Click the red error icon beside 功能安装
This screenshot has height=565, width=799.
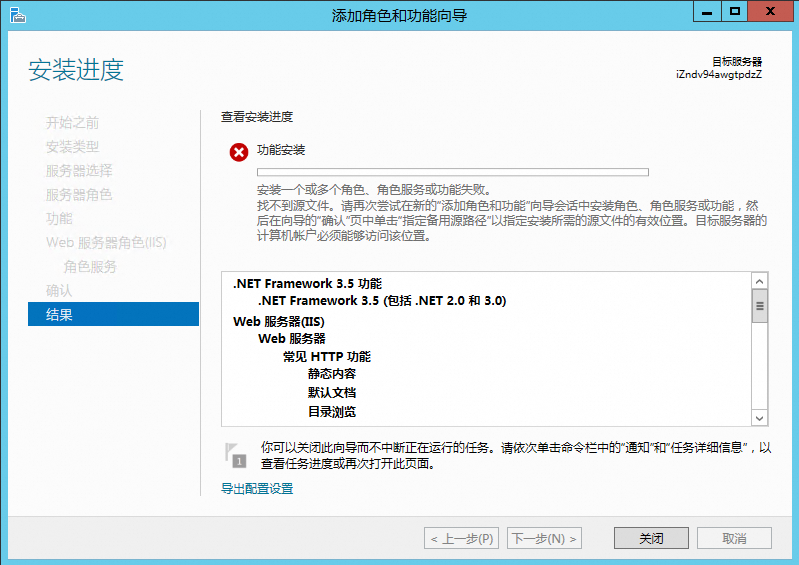[238, 152]
